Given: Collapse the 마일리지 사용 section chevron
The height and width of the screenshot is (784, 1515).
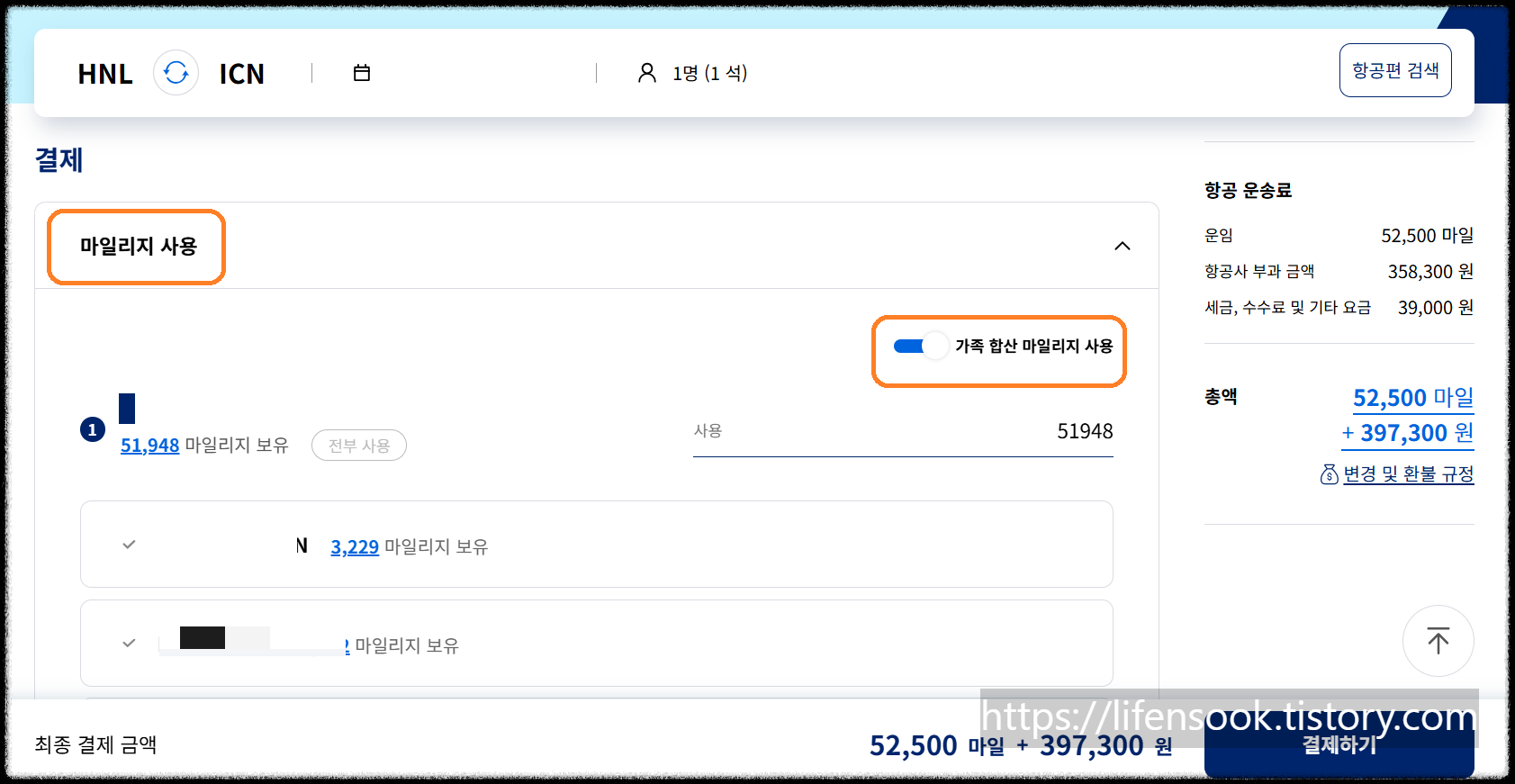Looking at the screenshot, I should coord(1122,246).
